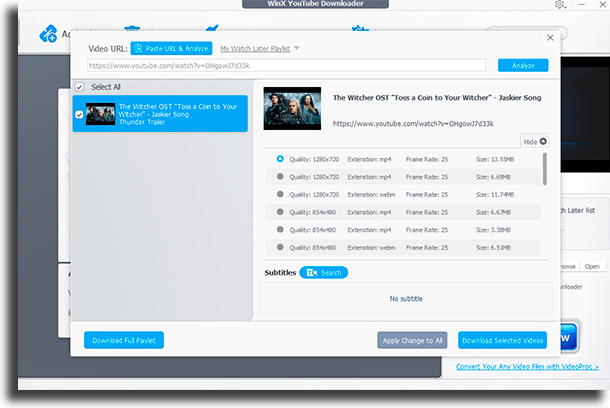This screenshot has width=610, height=408.
Task: Click the Witcher OST video title text
Action: (437, 98)
